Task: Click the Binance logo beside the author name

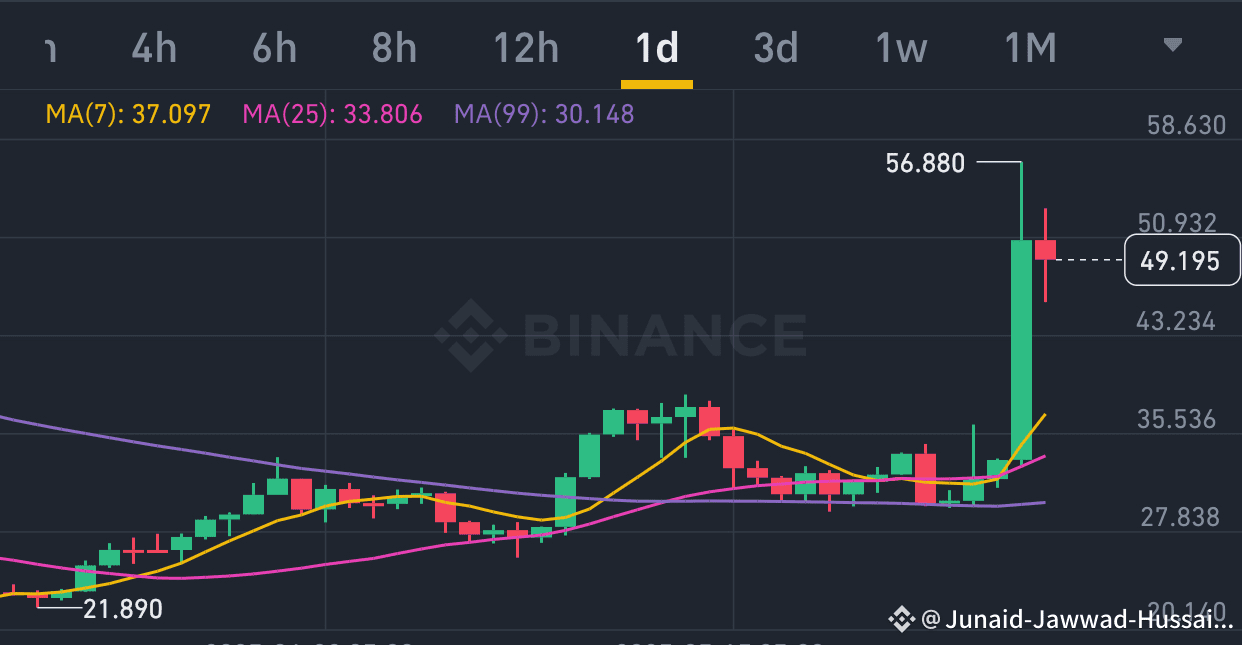Action: 902,621
